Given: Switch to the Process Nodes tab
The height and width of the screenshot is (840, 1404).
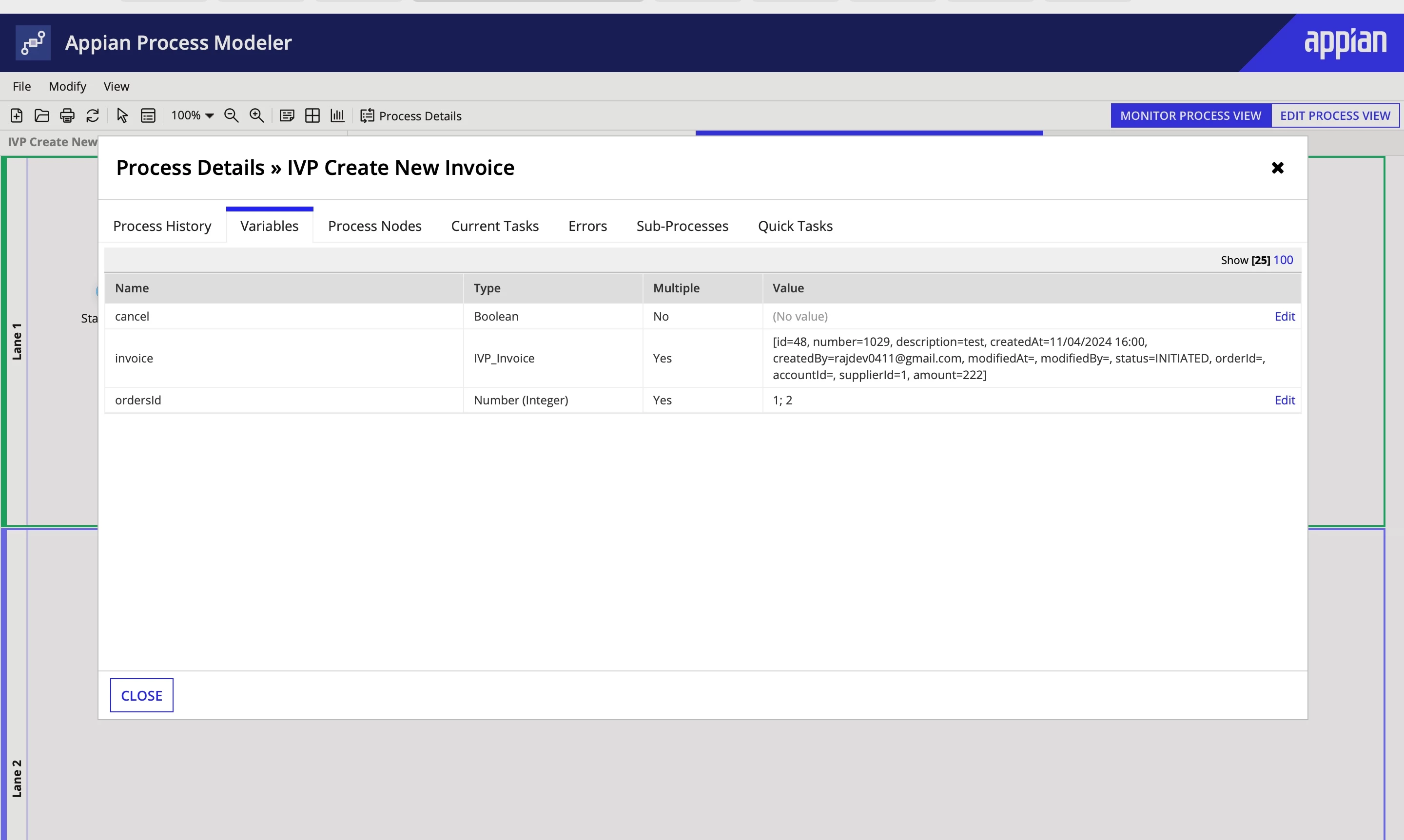Looking at the screenshot, I should (x=375, y=226).
